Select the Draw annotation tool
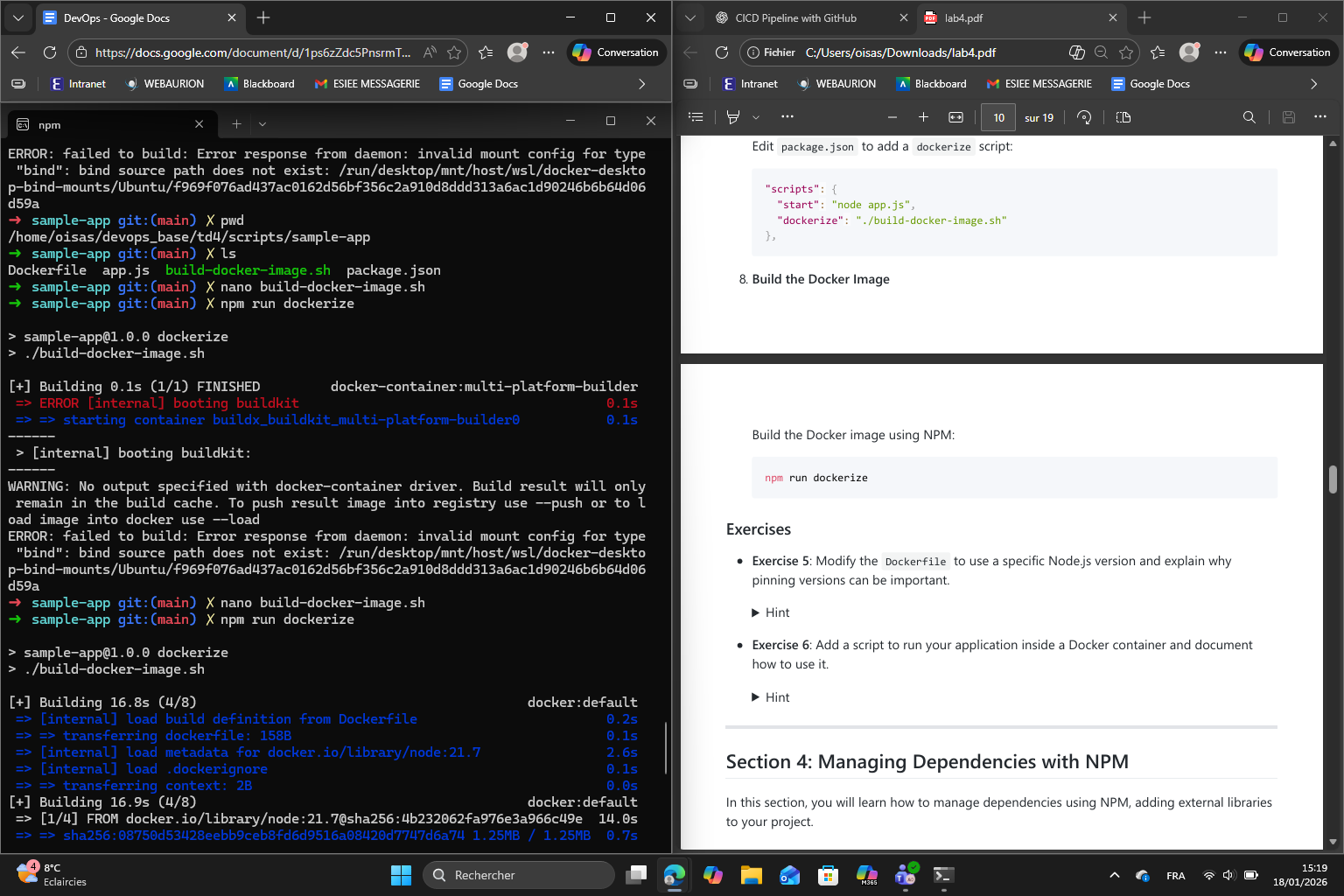 point(733,116)
